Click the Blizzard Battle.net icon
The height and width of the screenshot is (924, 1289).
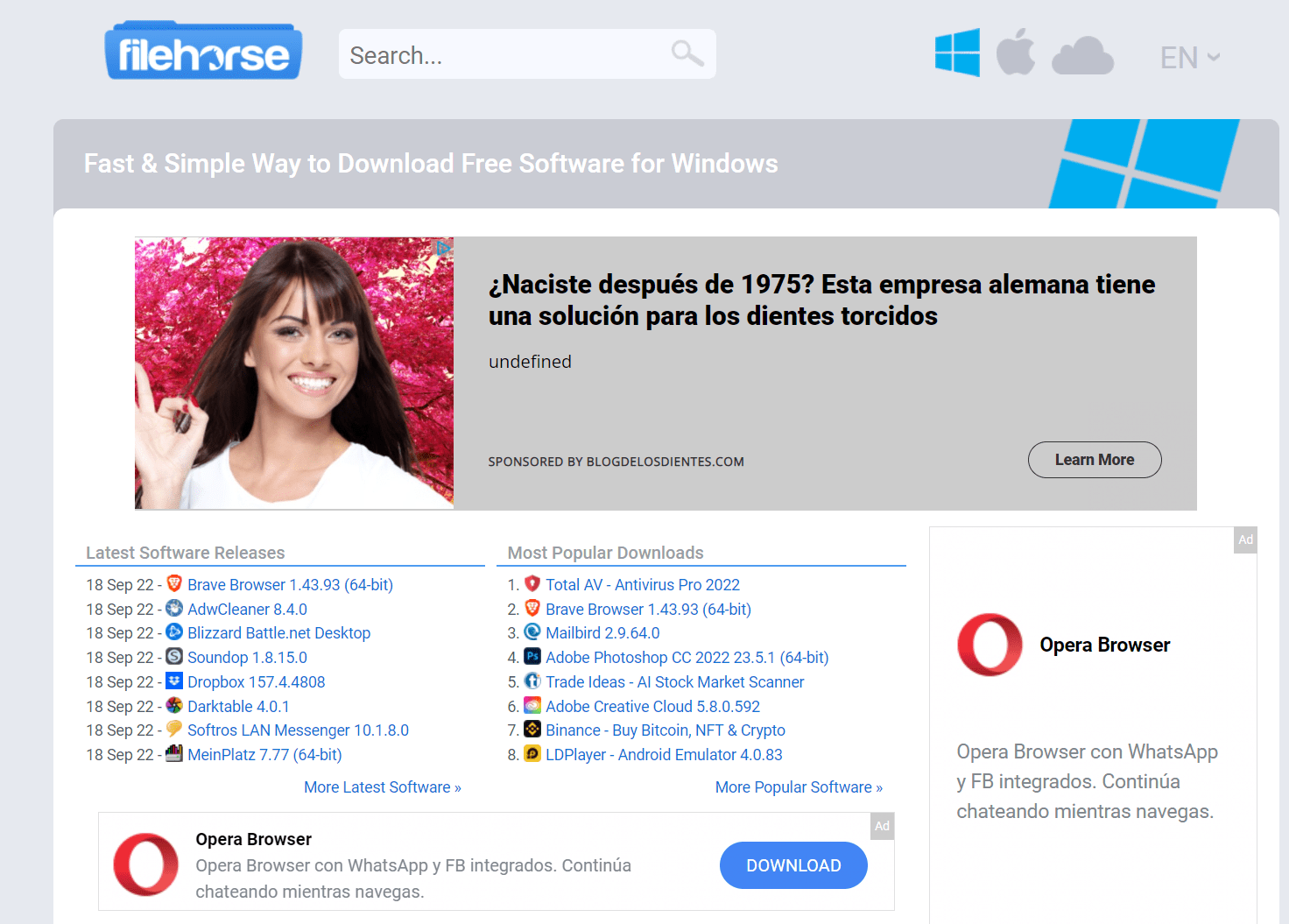(174, 631)
